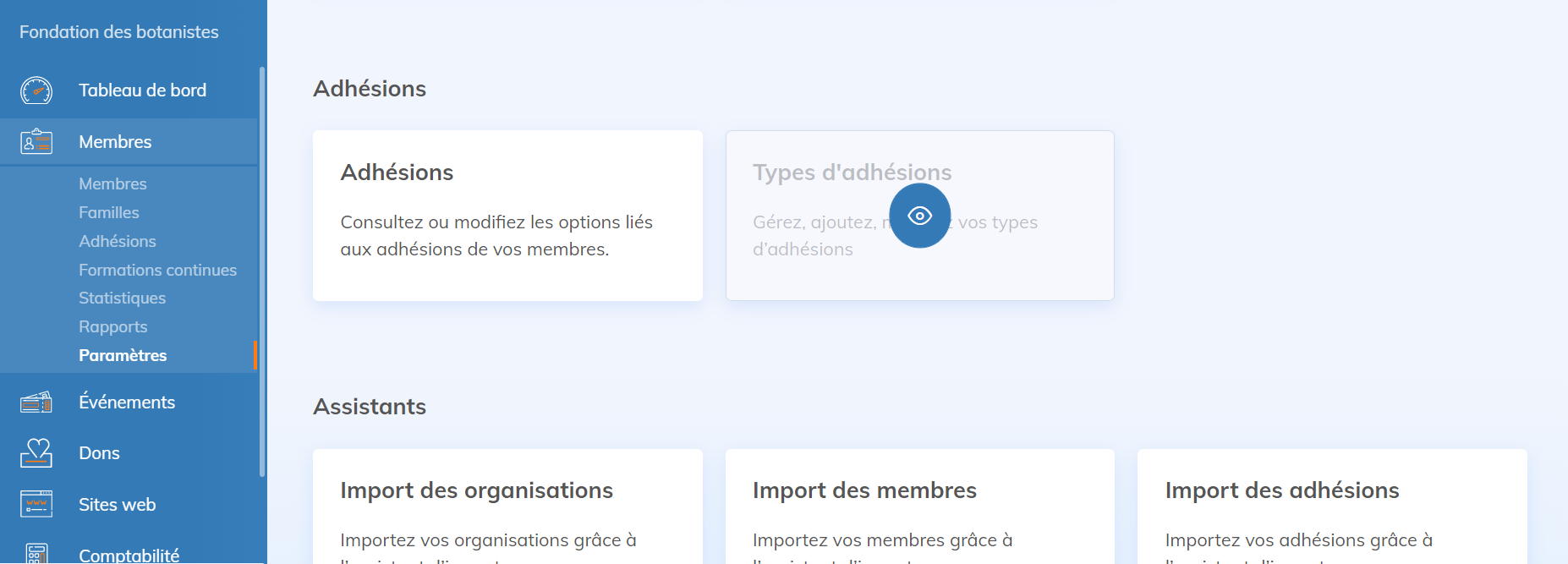Click the Tableau de bord gauge icon
Viewport: 1568px width, 564px height.
[36, 90]
